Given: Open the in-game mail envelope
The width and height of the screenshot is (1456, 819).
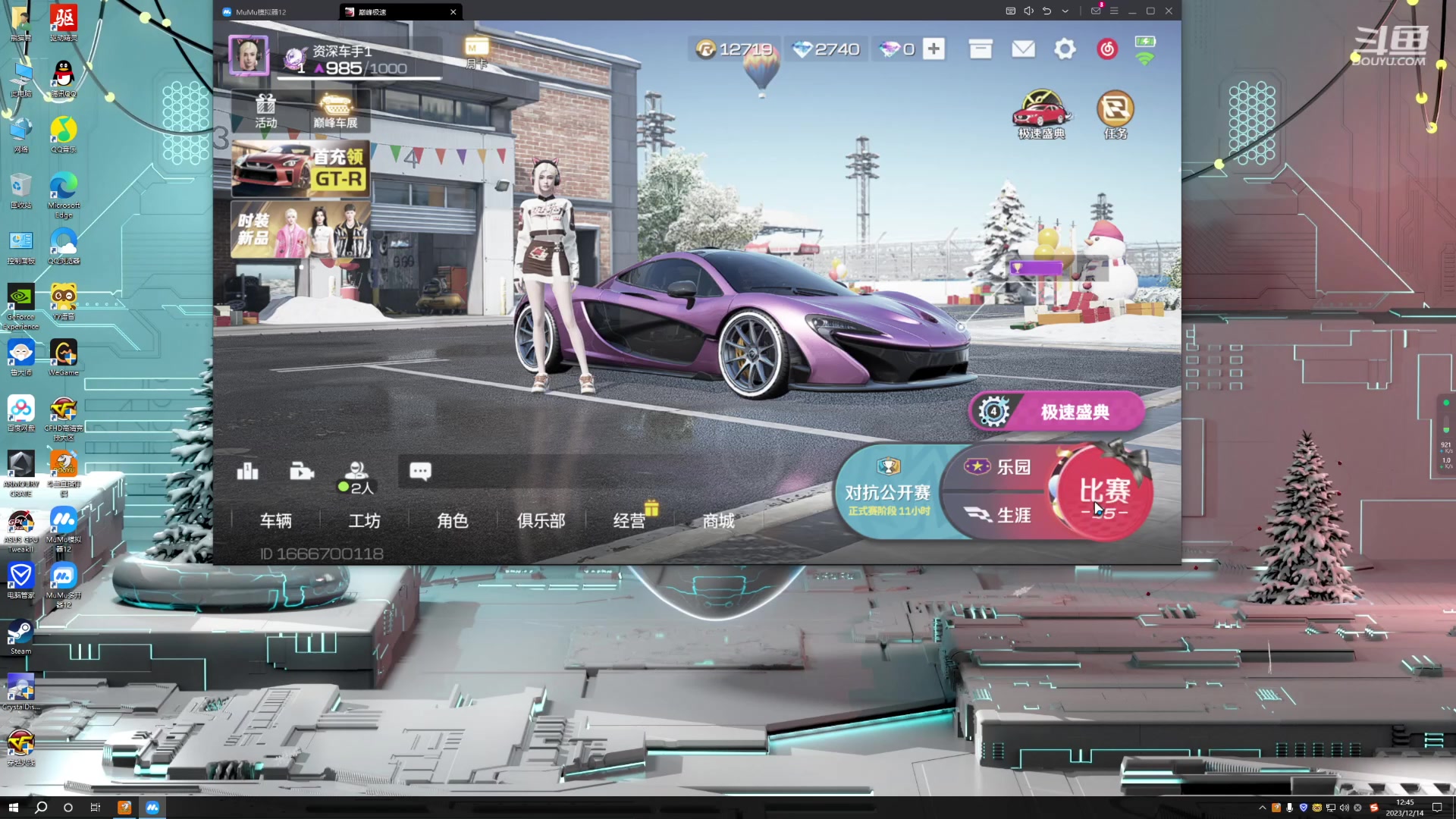Looking at the screenshot, I should coord(1023,49).
